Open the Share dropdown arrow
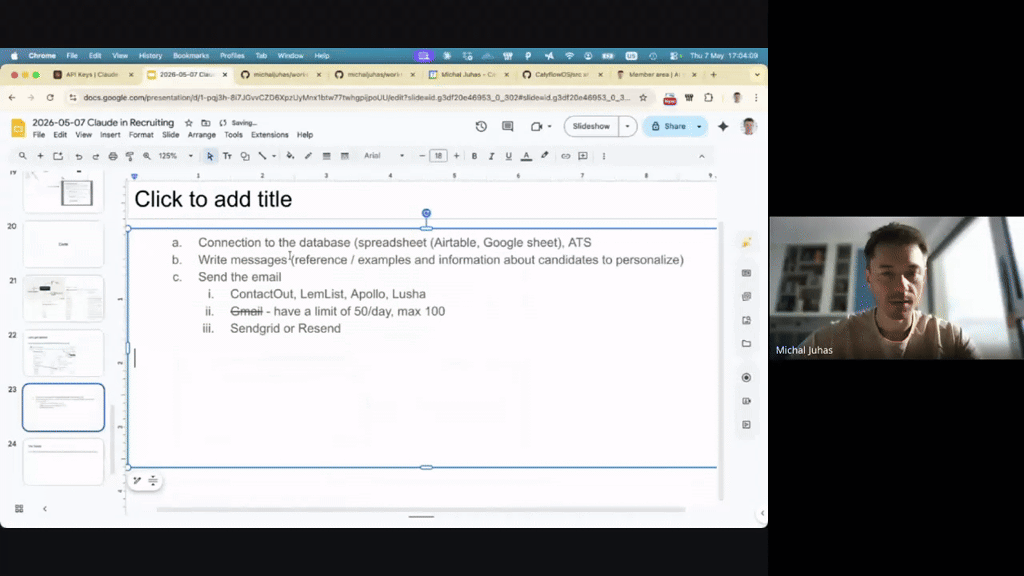Image resolution: width=1024 pixels, height=576 pixels. (699, 127)
